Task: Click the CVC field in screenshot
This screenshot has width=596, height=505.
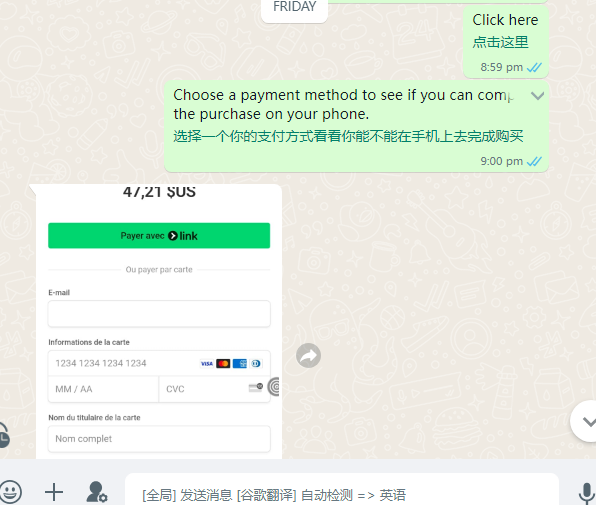Action: (x=214, y=389)
